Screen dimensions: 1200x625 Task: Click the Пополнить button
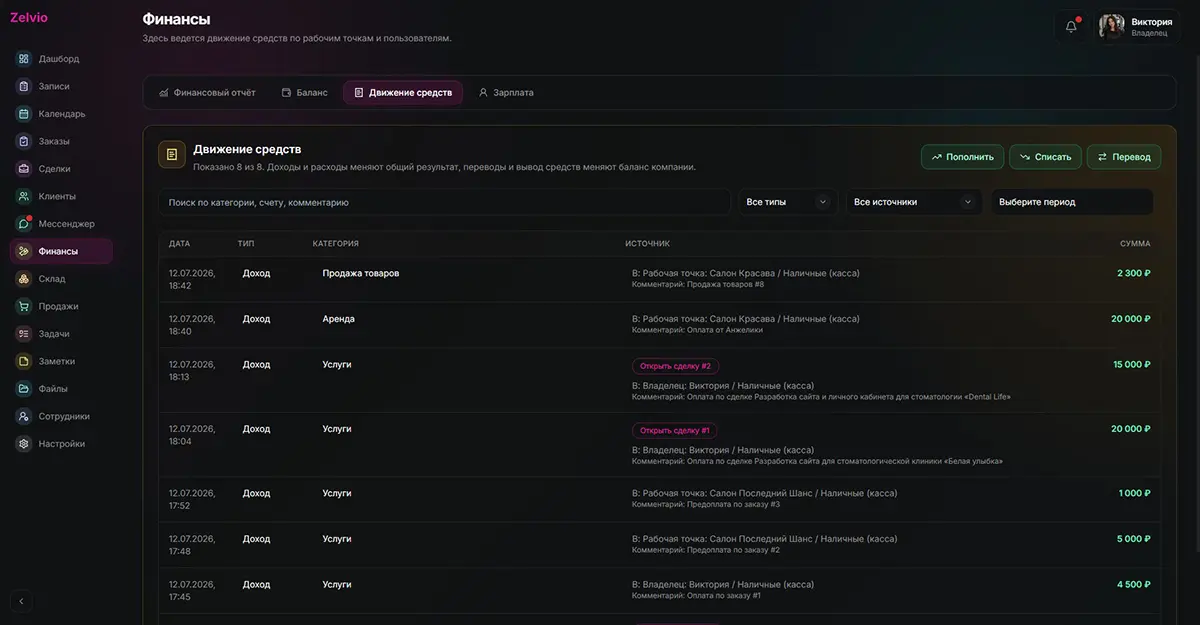point(962,157)
